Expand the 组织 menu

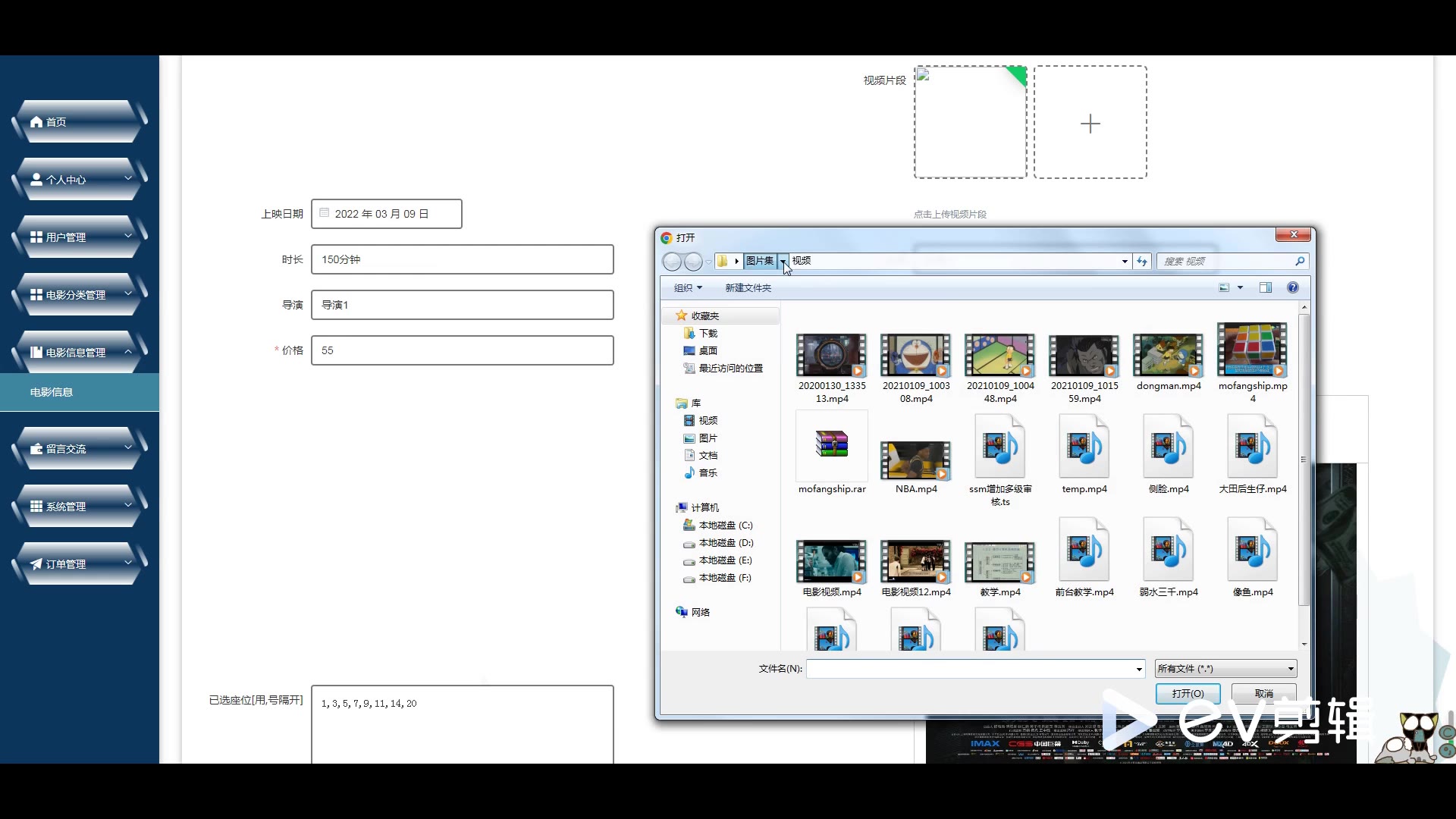click(x=689, y=287)
